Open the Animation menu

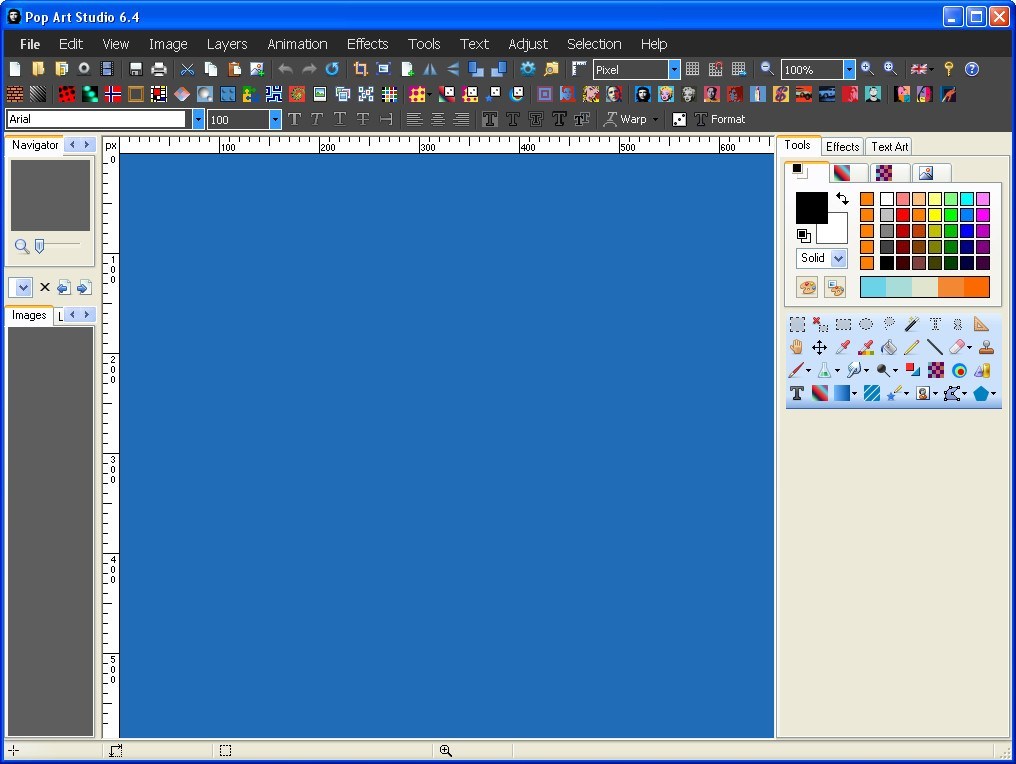[297, 44]
